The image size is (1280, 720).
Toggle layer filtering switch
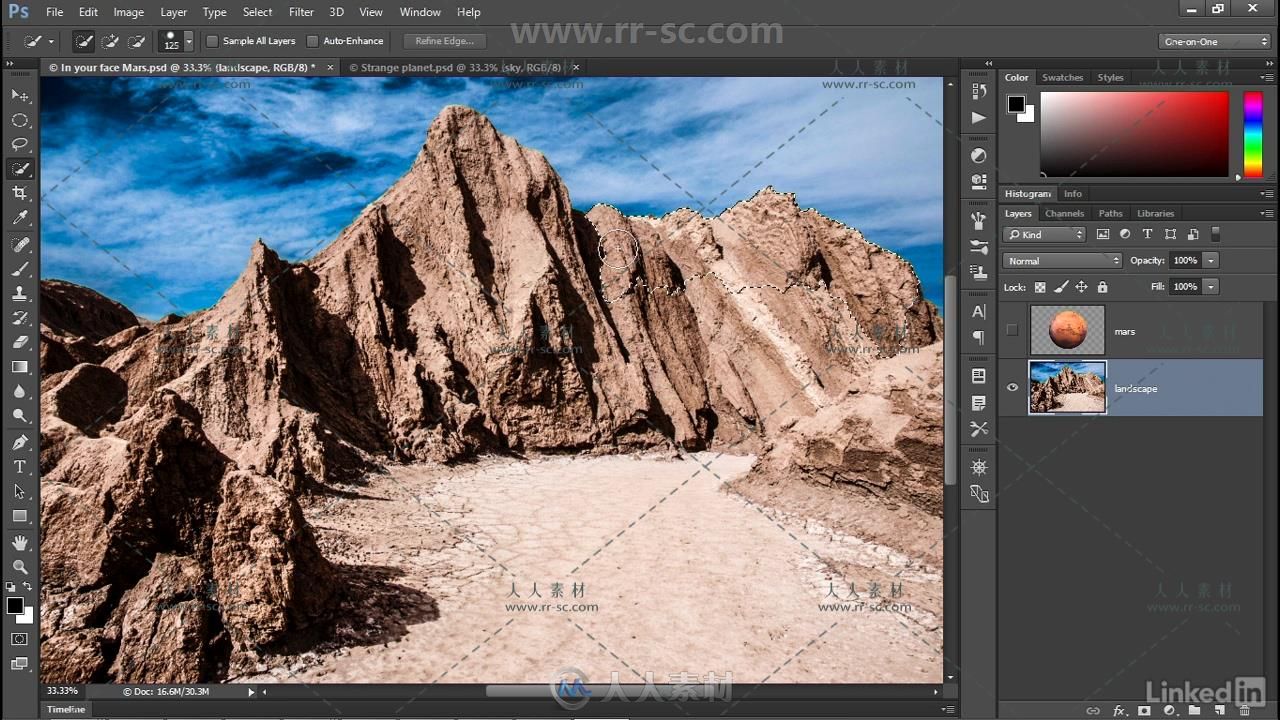coord(1215,234)
